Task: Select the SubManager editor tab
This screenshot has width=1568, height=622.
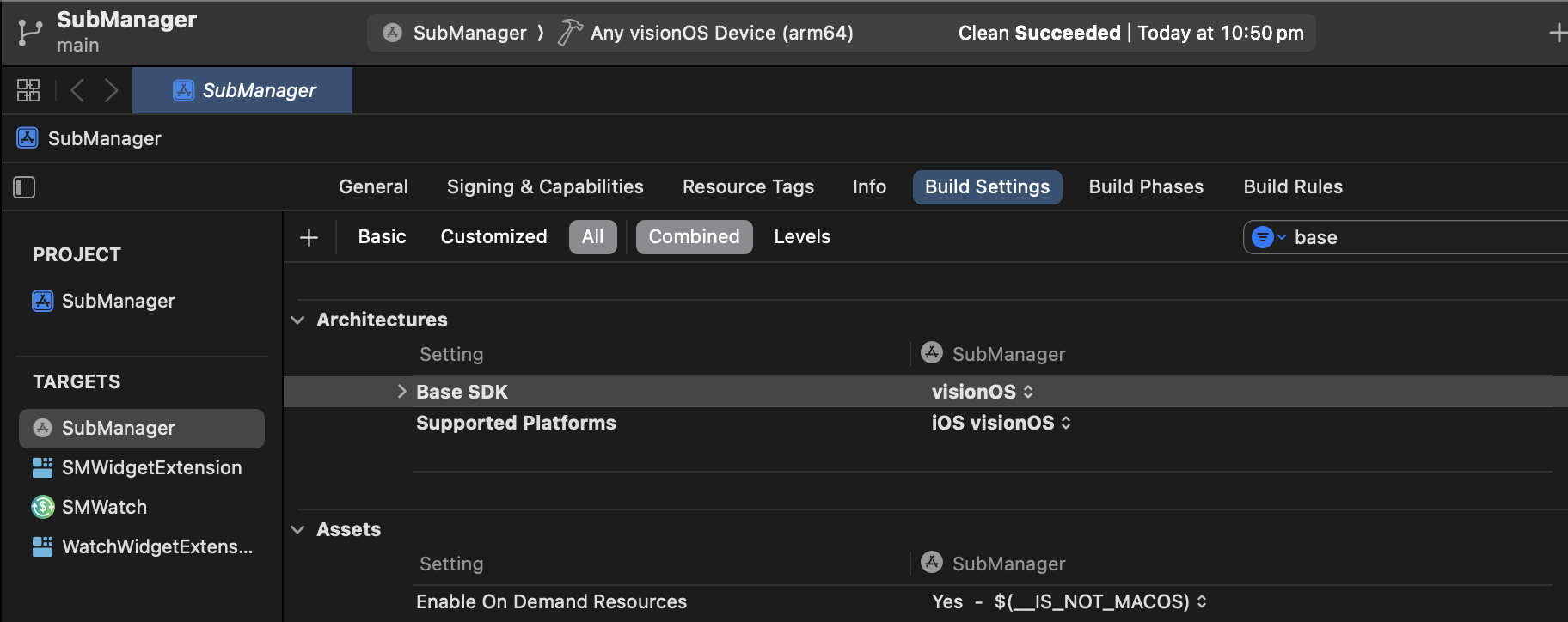Action: click(242, 90)
